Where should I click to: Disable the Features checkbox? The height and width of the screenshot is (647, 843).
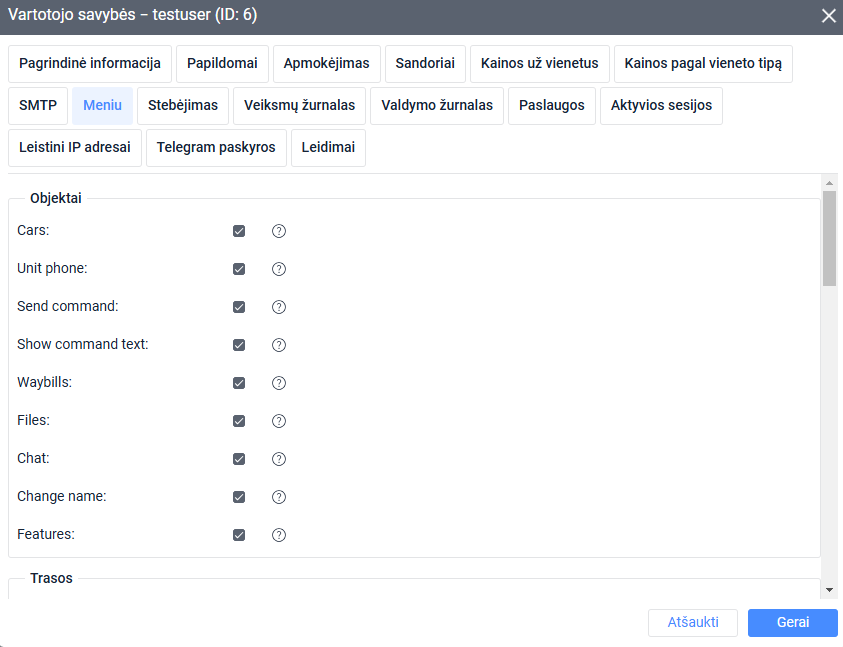pyautogui.click(x=239, y=535)
